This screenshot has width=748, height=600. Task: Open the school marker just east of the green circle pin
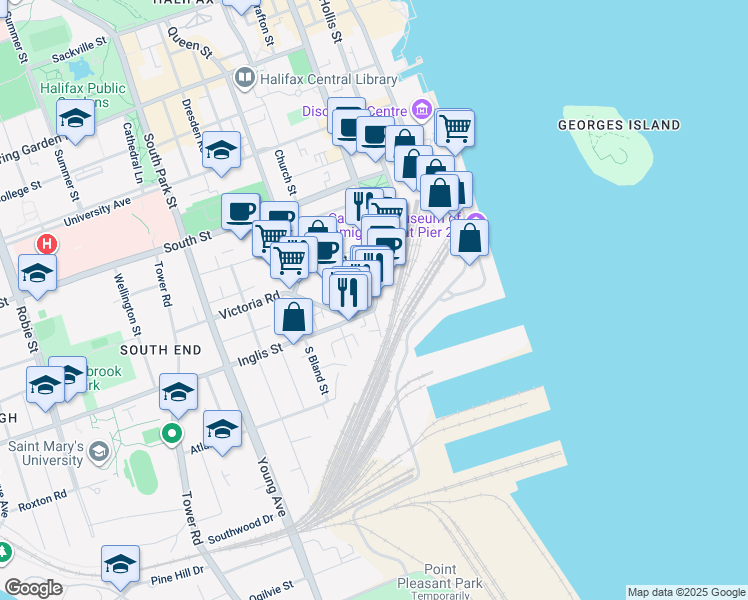coord(222,432)
